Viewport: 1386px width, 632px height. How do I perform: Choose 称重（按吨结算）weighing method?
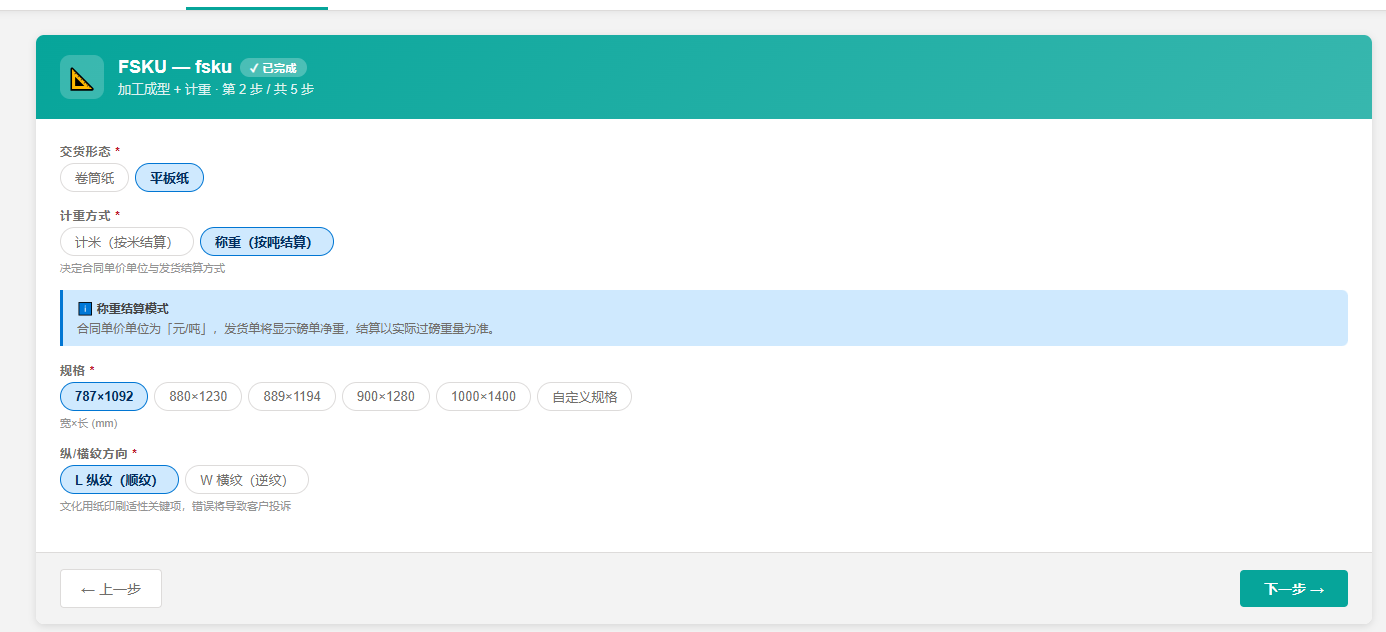coord(266,242)
